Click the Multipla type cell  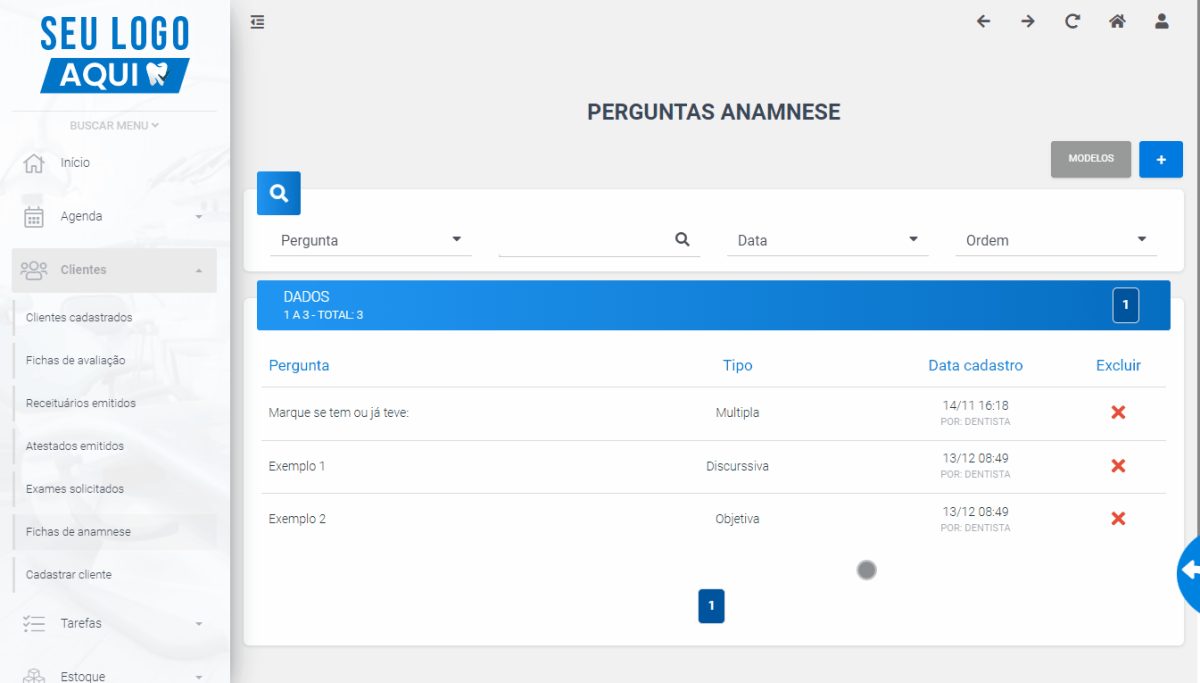click(x=737, y=412)
